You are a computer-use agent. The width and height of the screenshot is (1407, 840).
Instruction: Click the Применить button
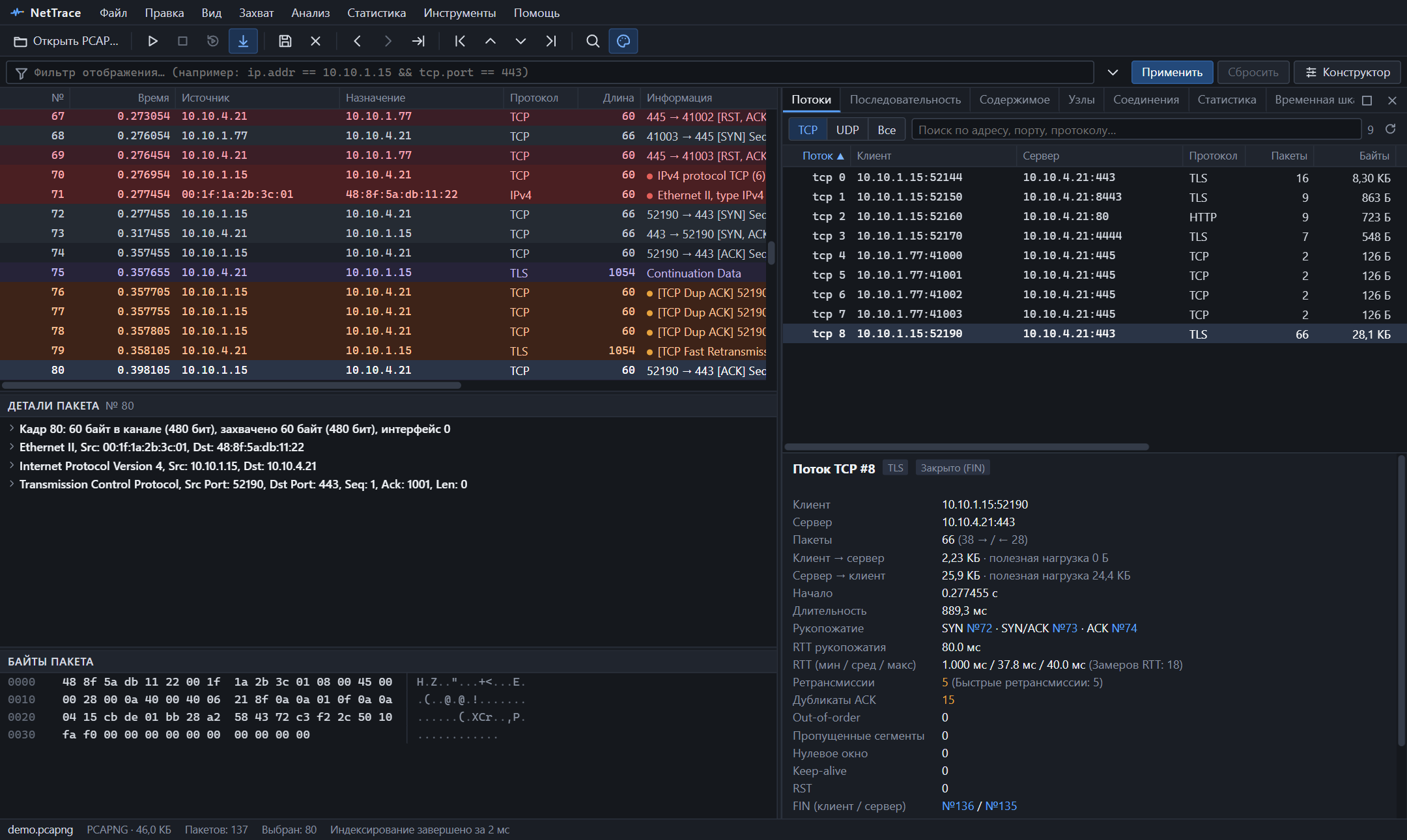point(1172,72)
